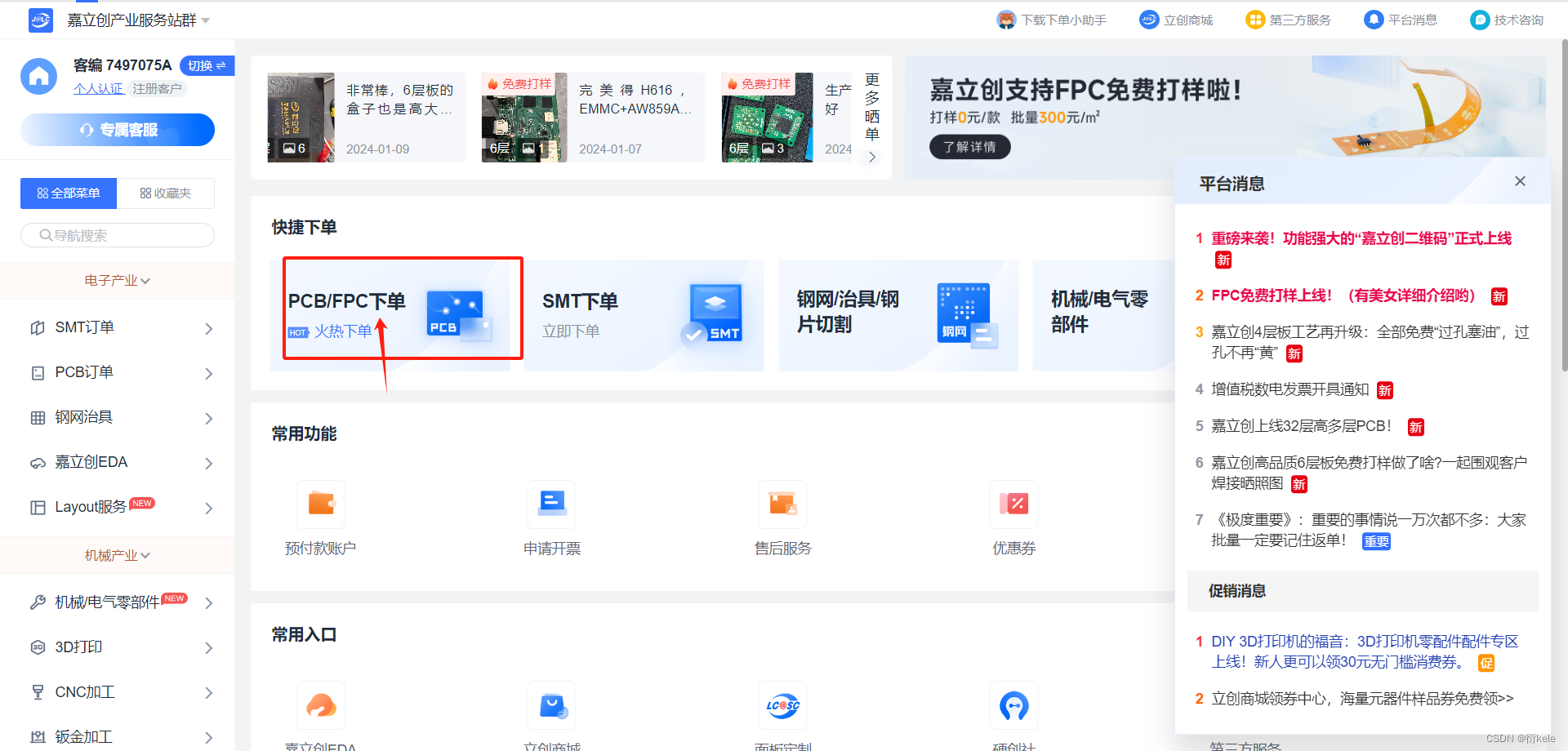
Task: Contact 专属客服 button
Action: 118,130
